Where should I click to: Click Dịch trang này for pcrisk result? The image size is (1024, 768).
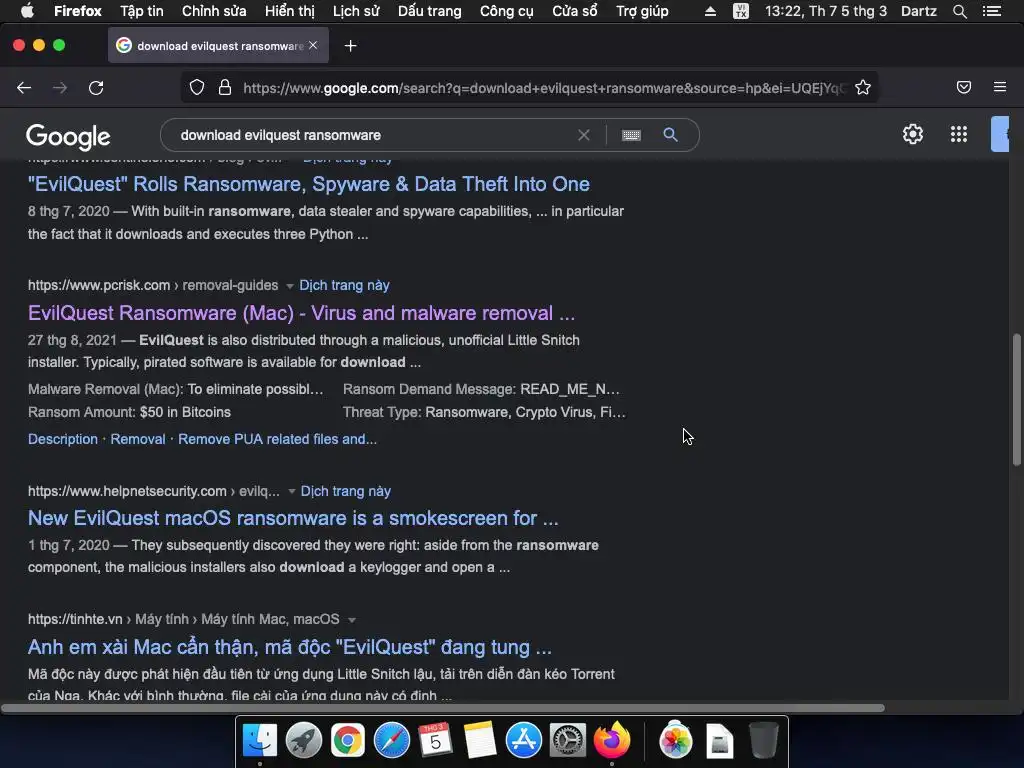click(x=344, y=285)
